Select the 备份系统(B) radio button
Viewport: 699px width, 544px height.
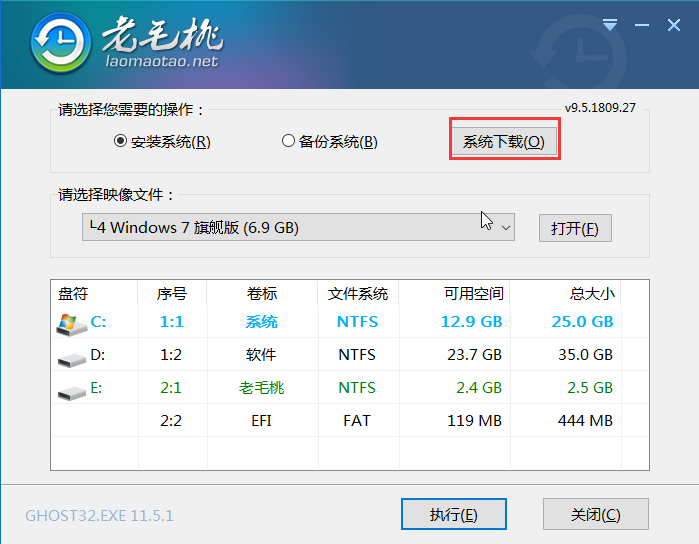tap(289, 142)
